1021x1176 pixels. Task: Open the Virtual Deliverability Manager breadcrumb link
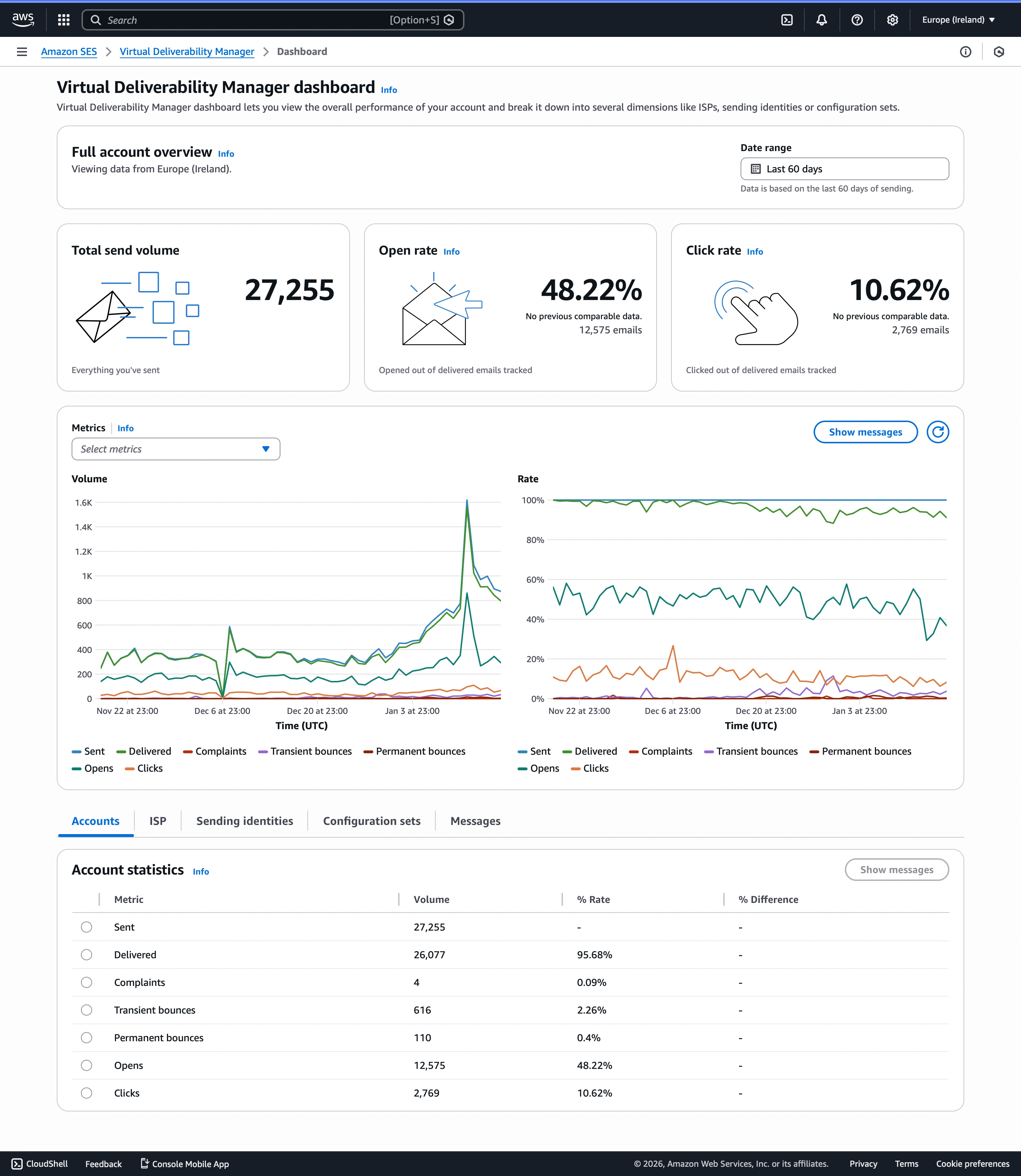point(186,51)
